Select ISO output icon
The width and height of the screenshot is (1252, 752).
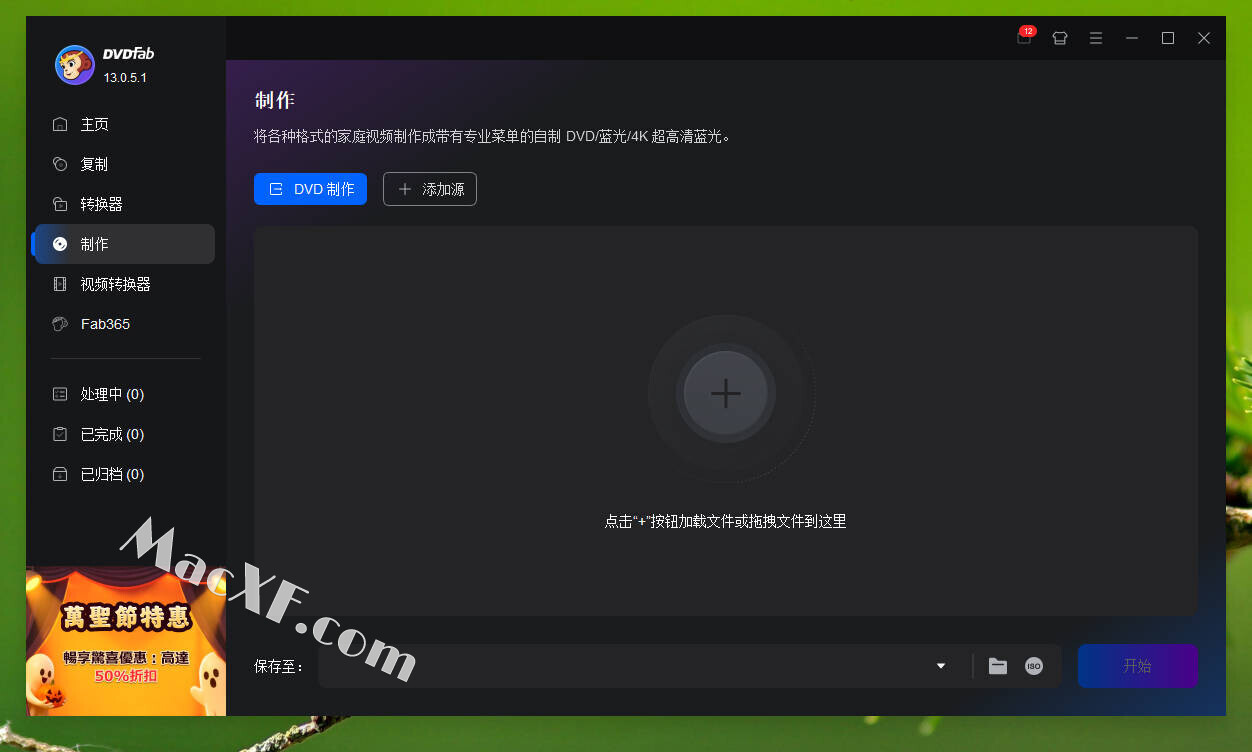point(1034,666)
